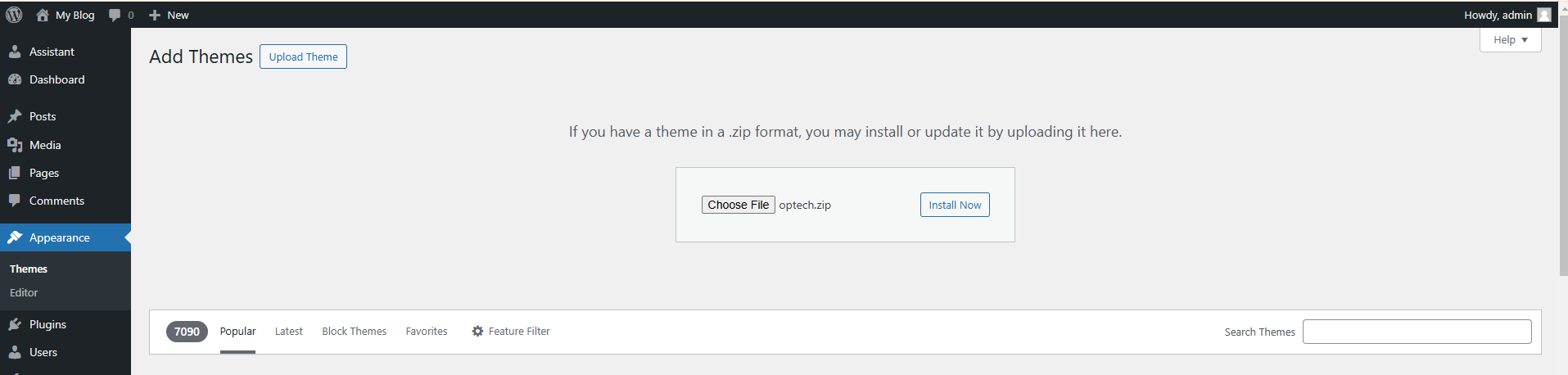Open the My Blog home icon
The height and width of the screenshot is (375, 1568).
[43, 15]
